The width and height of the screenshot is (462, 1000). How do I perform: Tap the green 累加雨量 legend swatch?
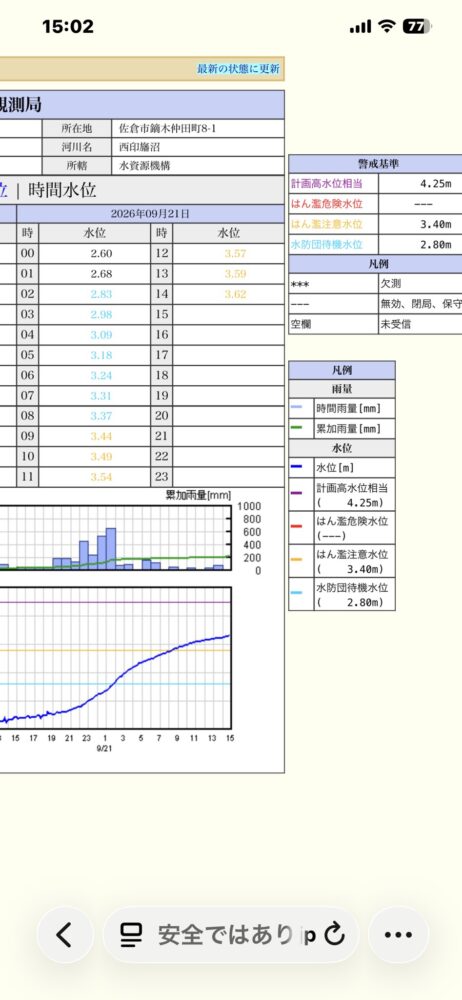click(x=296, y=429)
